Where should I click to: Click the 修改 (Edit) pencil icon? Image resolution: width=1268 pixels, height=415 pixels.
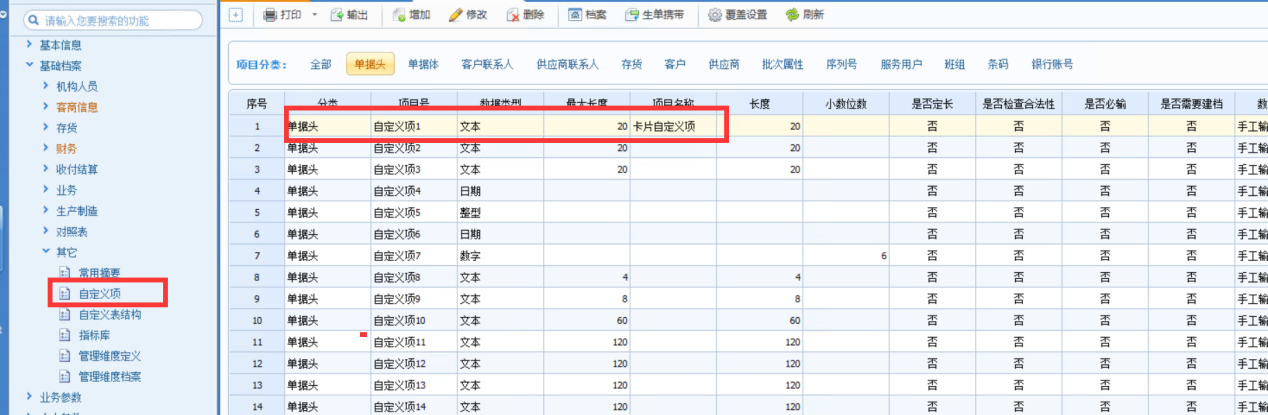[x=456, y=15]
